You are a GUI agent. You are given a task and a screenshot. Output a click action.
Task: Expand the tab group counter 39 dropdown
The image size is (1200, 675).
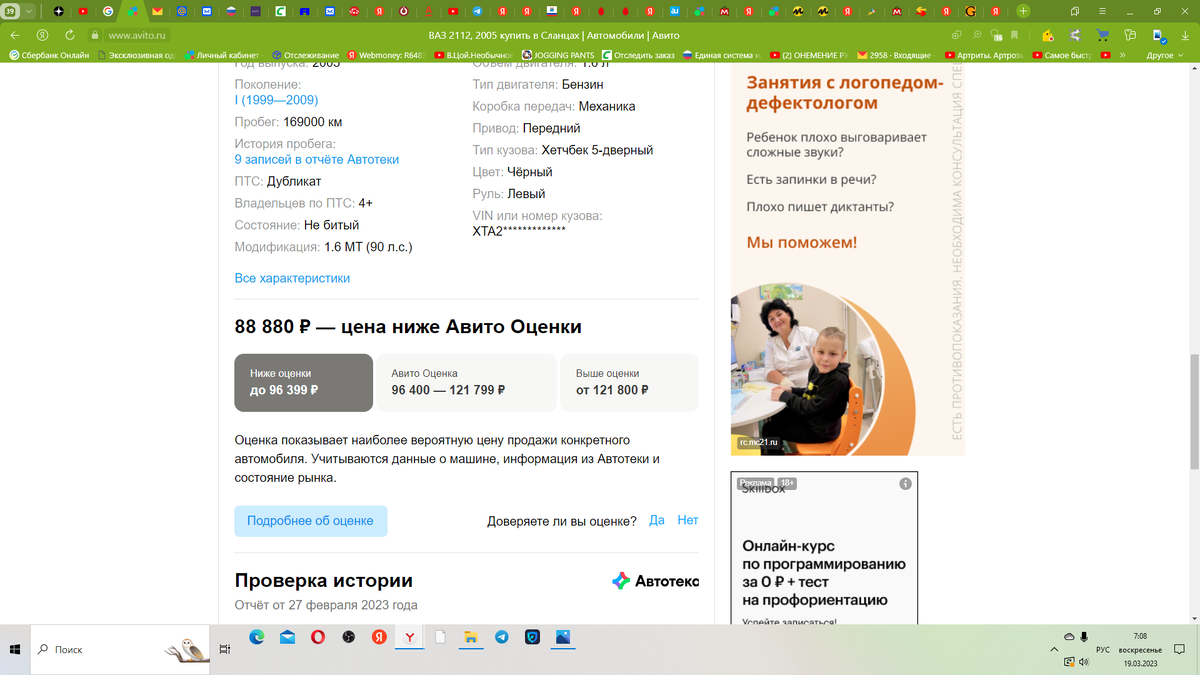click(27, 11)
